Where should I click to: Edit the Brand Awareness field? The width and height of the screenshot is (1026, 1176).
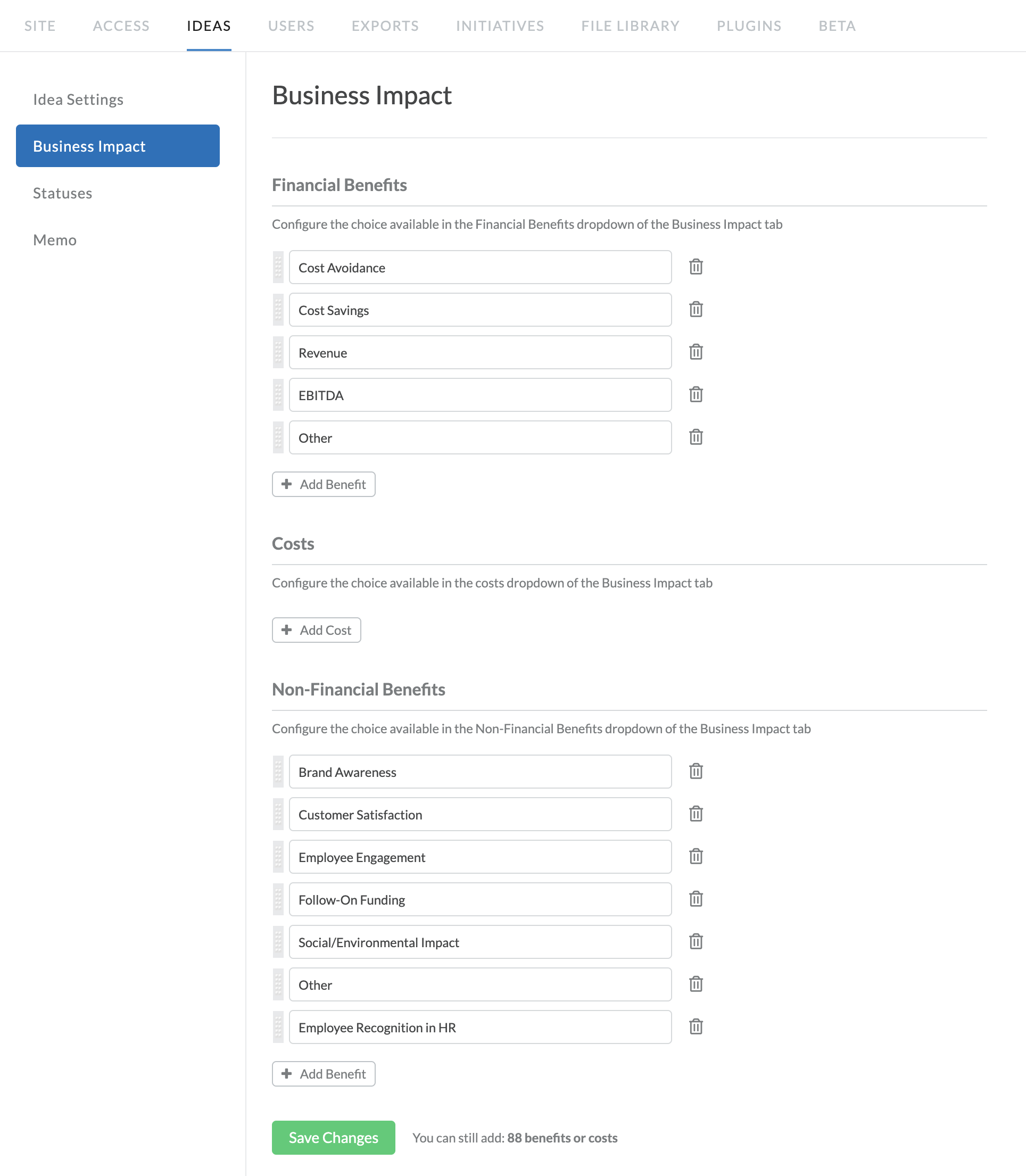481,772
